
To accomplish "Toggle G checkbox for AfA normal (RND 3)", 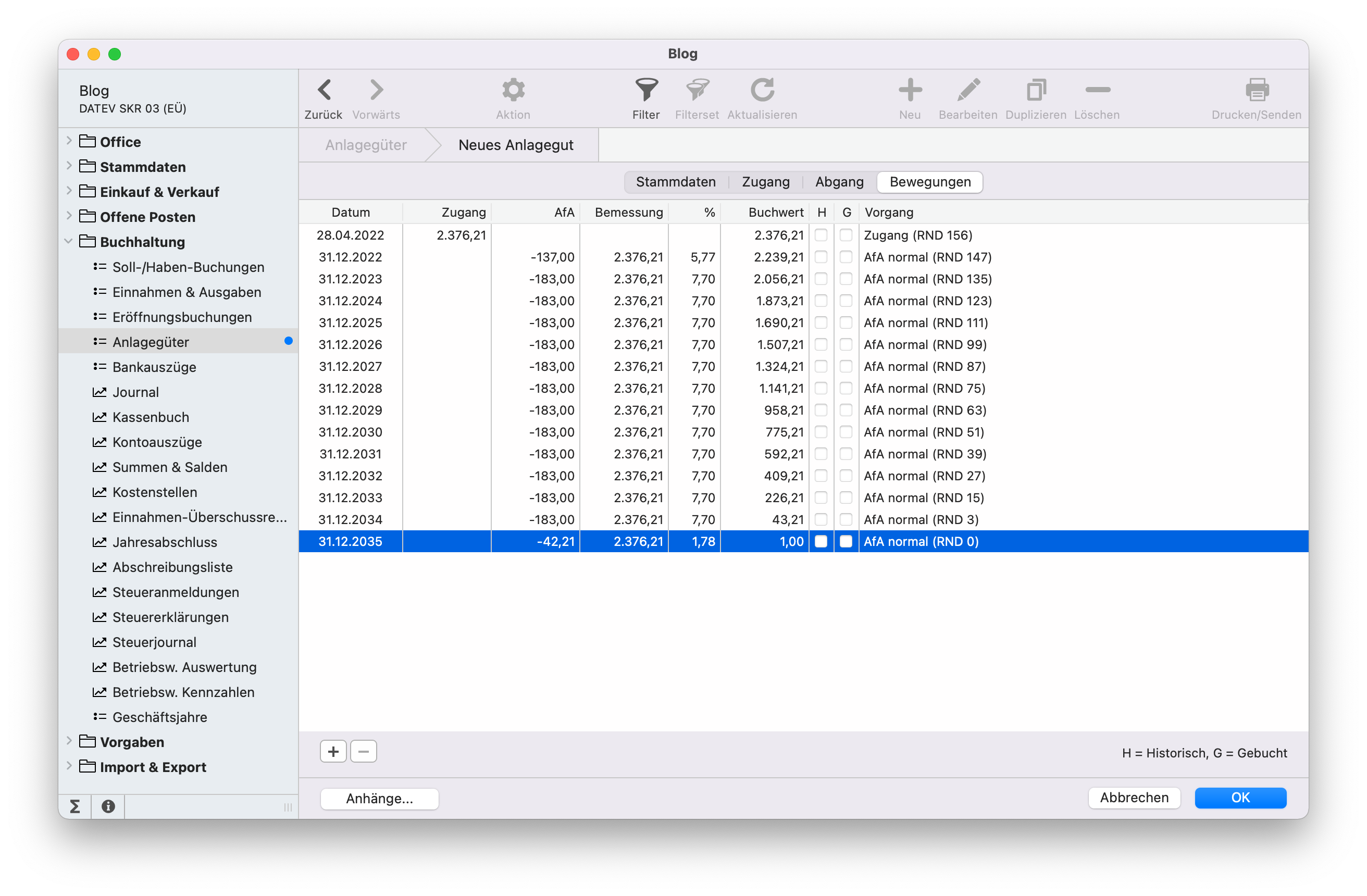I will (846, 520).
